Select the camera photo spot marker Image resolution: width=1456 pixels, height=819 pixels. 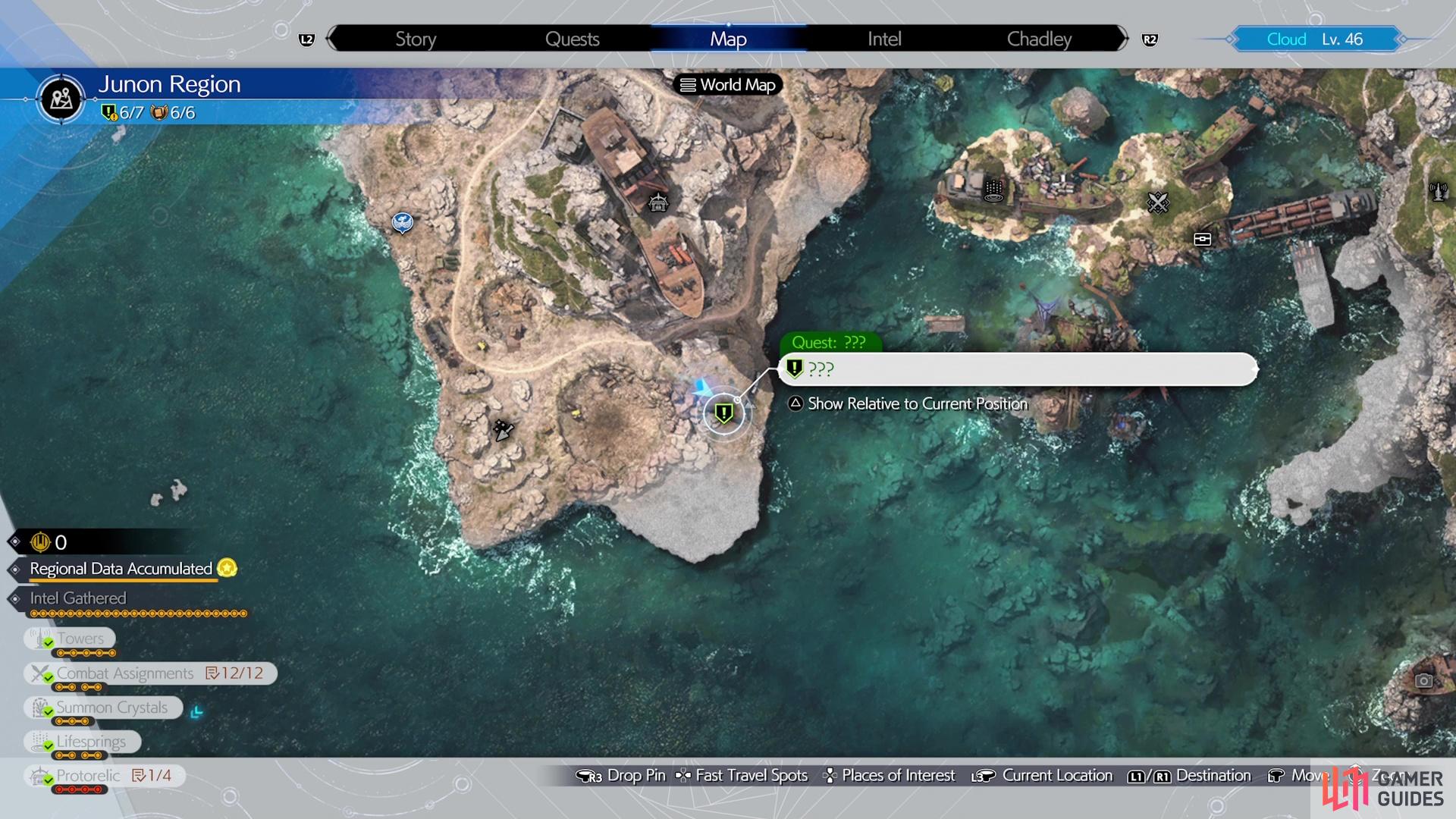point(1423,680)
